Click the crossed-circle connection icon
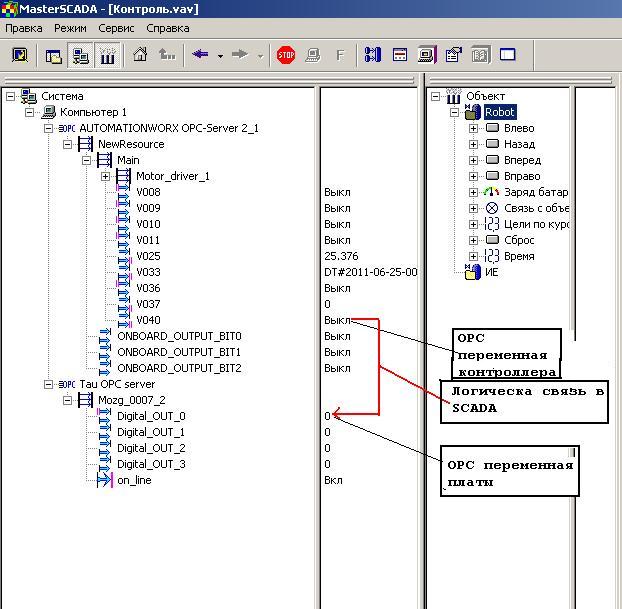The width and height of the screenshot is (622, 609). (491, 208)
